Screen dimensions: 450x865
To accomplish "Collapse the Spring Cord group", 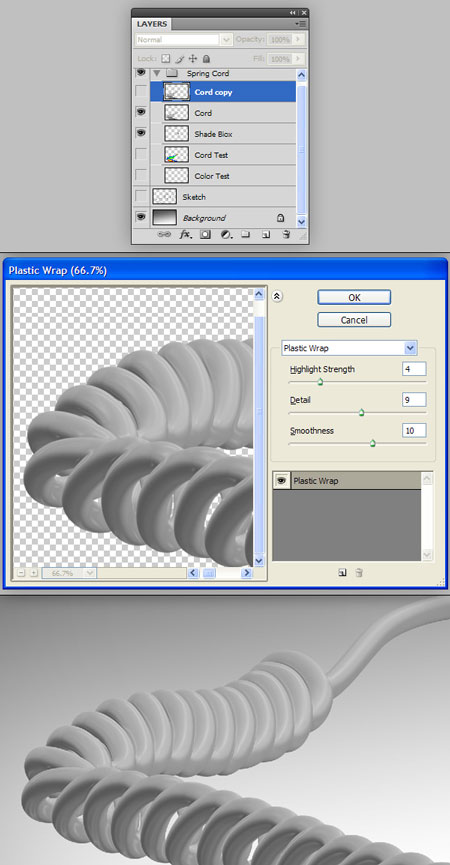I will 156,73.
